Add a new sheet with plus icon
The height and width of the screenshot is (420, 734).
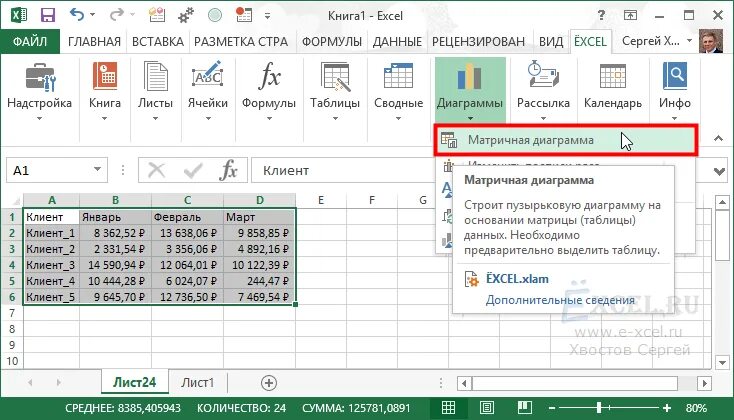point(269,383)
